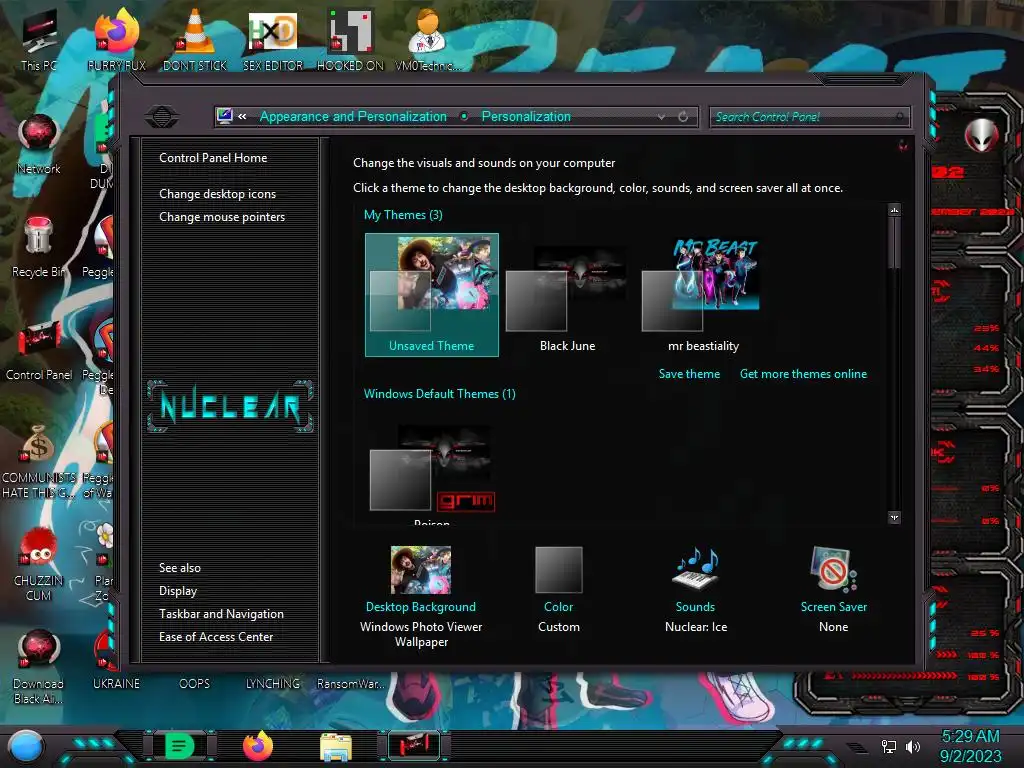
Task: Click the theme list scrollbar thumb
Action: click(x=895, y=243)
